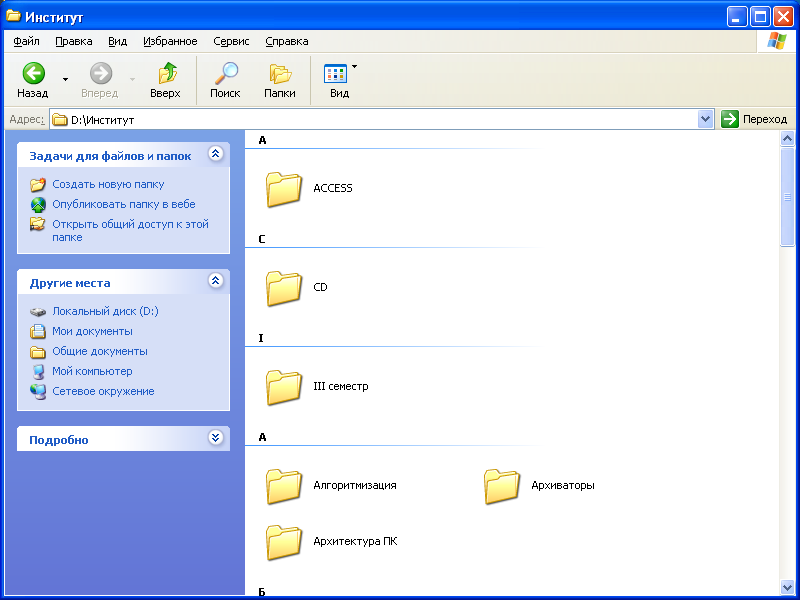Screen dimensions: 800x600
Task: Open the Вид toolbar dropdown arrow
Action: click(x=355, y=66)
